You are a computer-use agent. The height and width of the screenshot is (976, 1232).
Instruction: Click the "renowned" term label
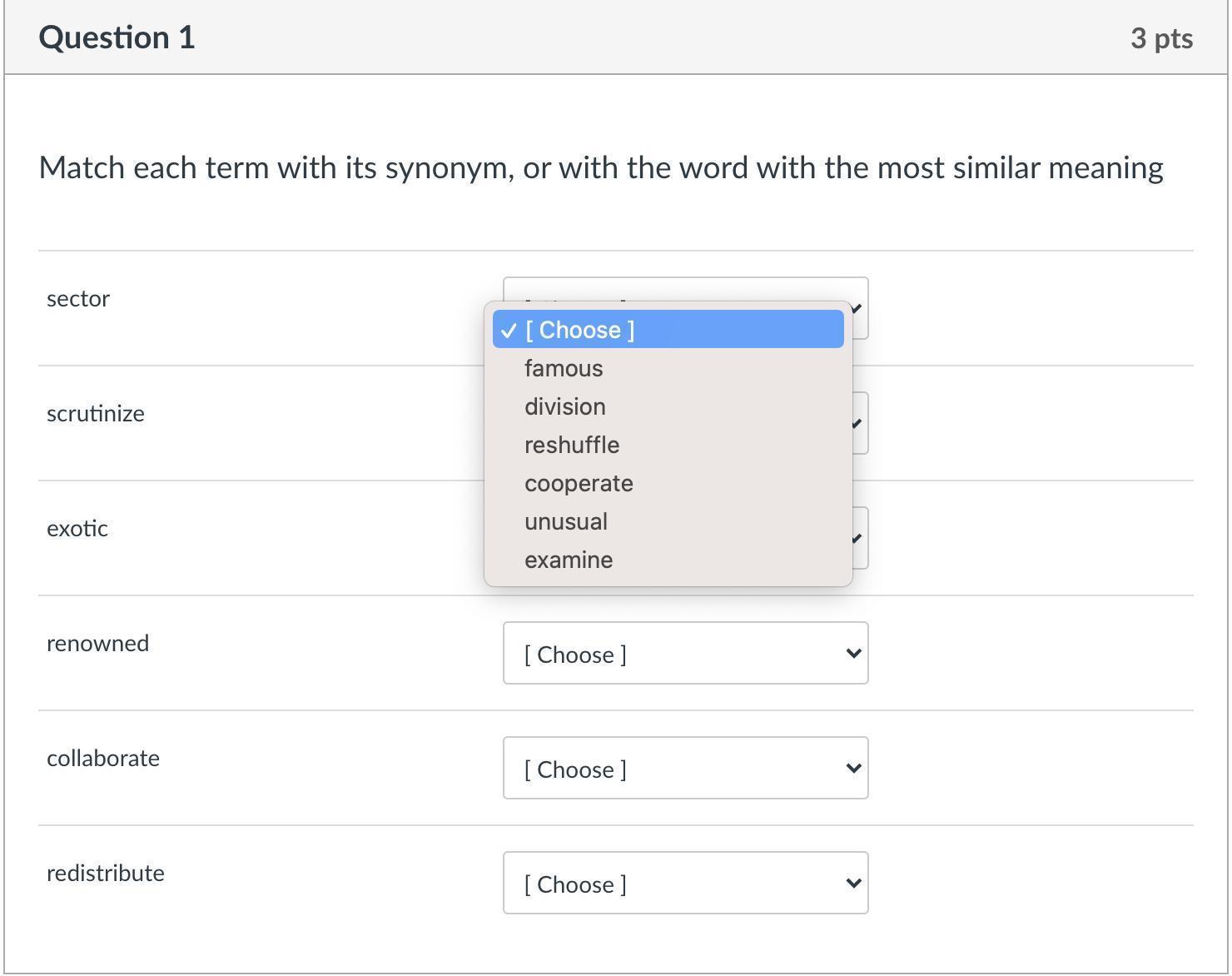point(98,644)
